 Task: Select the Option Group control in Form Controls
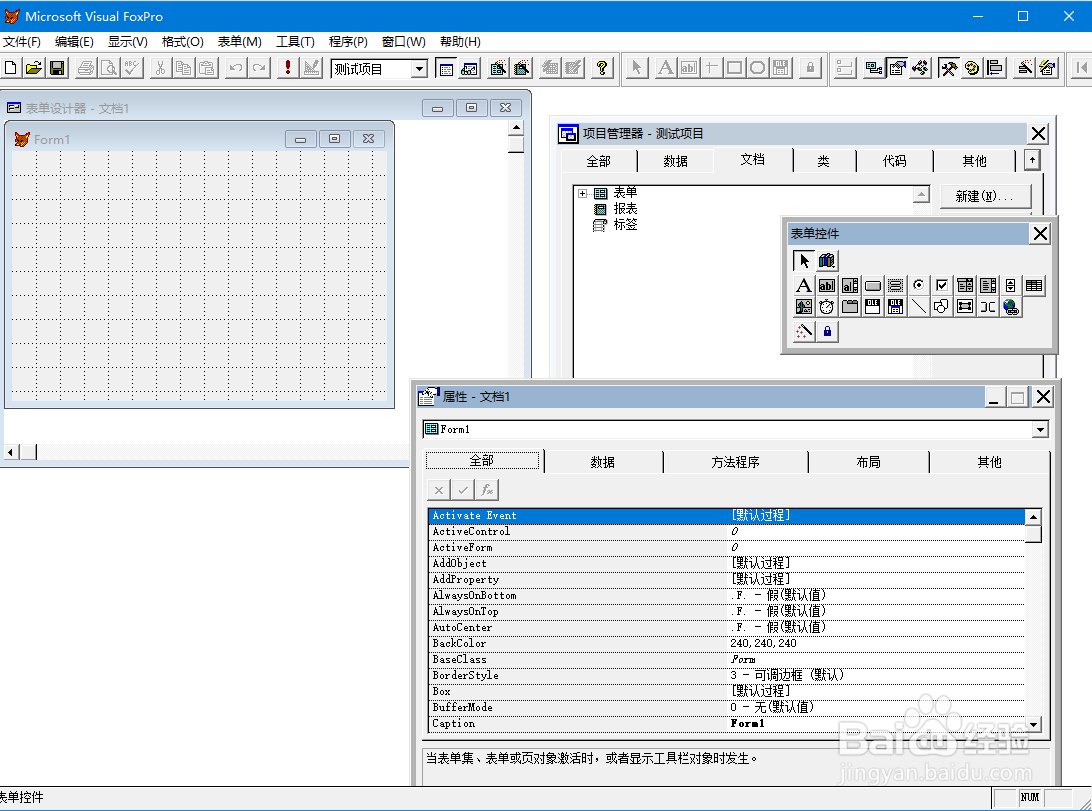[x=919, y=285]
